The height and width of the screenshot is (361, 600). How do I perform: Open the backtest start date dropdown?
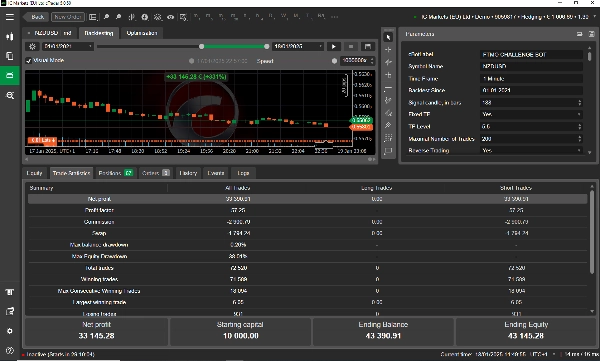[67, 46]
